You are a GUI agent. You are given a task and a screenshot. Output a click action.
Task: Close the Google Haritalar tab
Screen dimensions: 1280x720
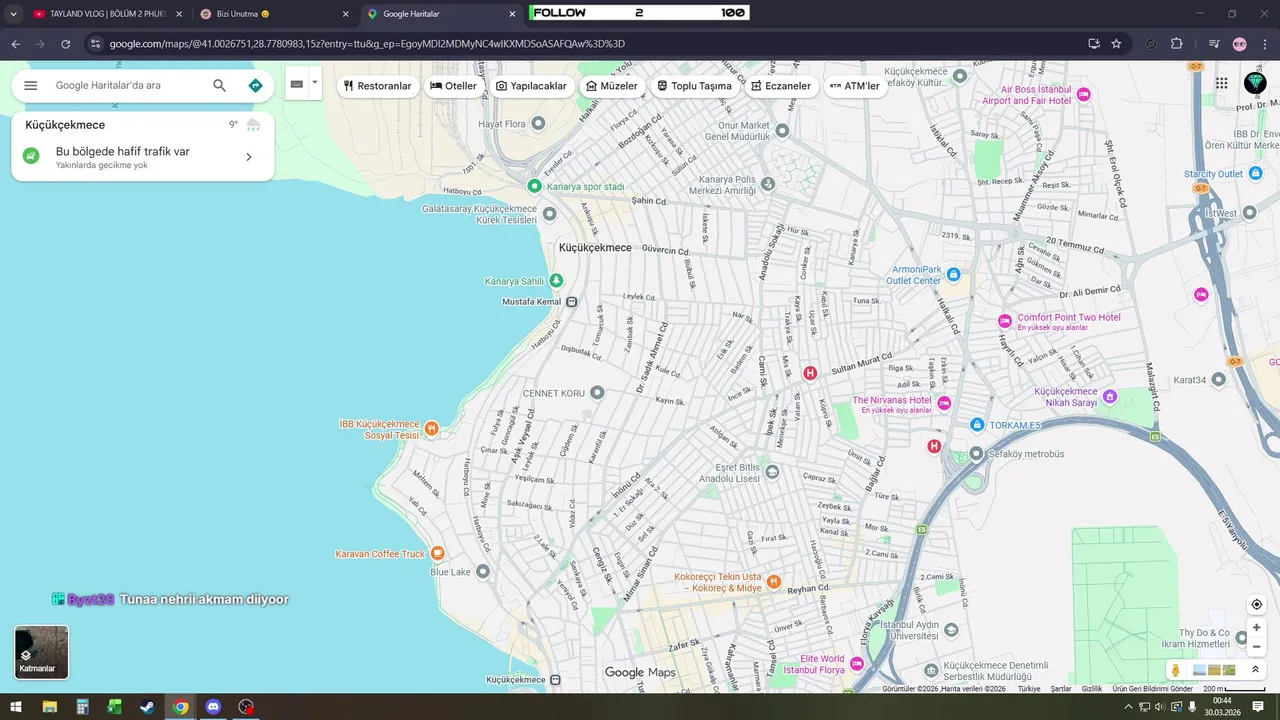512,14
